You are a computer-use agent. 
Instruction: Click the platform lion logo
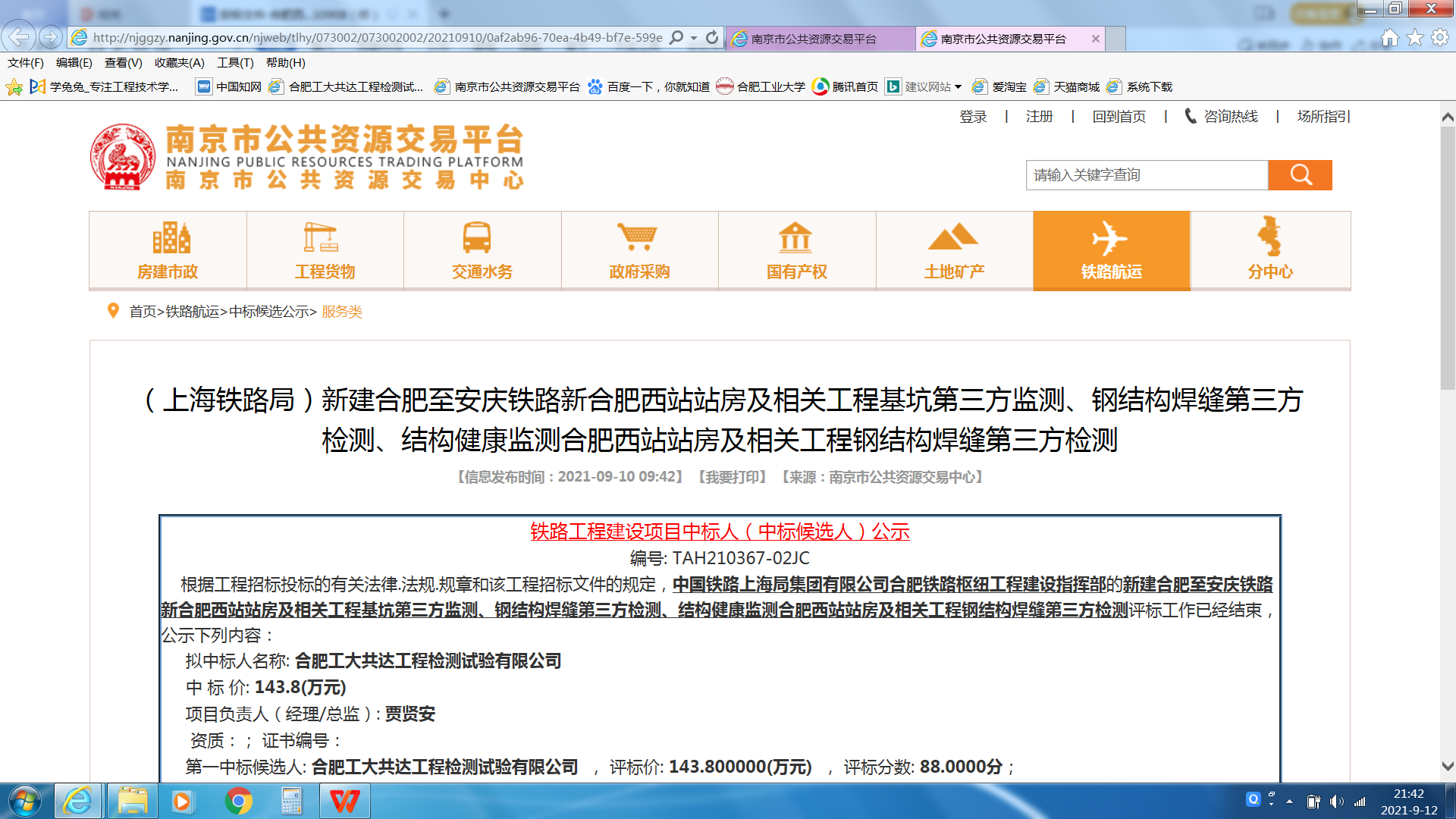pos(122,157)
